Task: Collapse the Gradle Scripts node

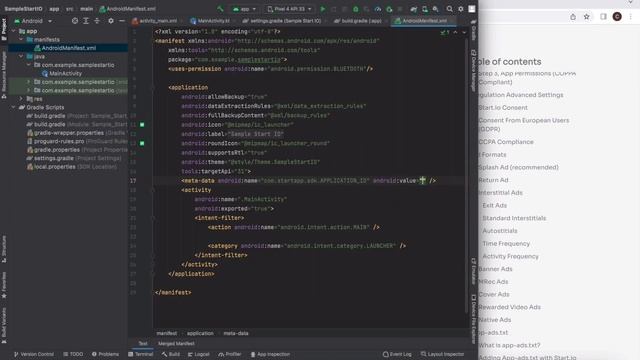Action: 14,107
